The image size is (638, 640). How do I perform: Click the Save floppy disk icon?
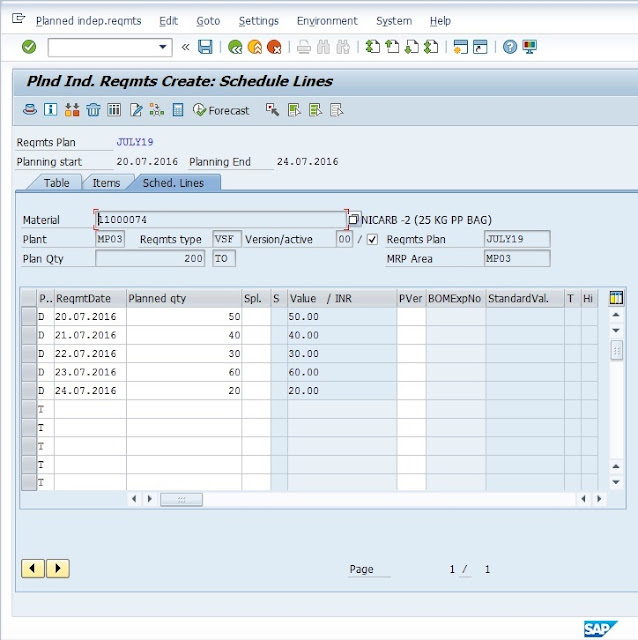click(205, 47)
